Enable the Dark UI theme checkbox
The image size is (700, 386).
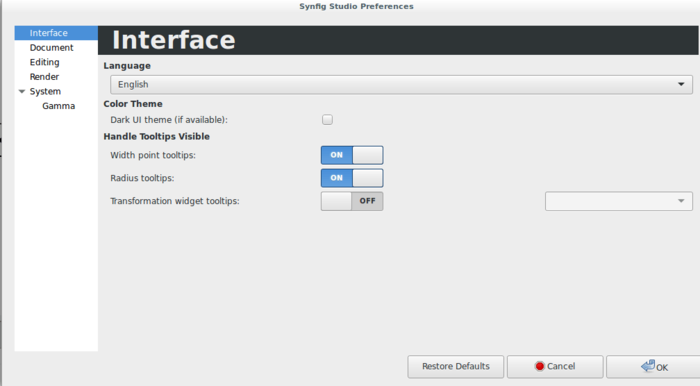(327, 120)
